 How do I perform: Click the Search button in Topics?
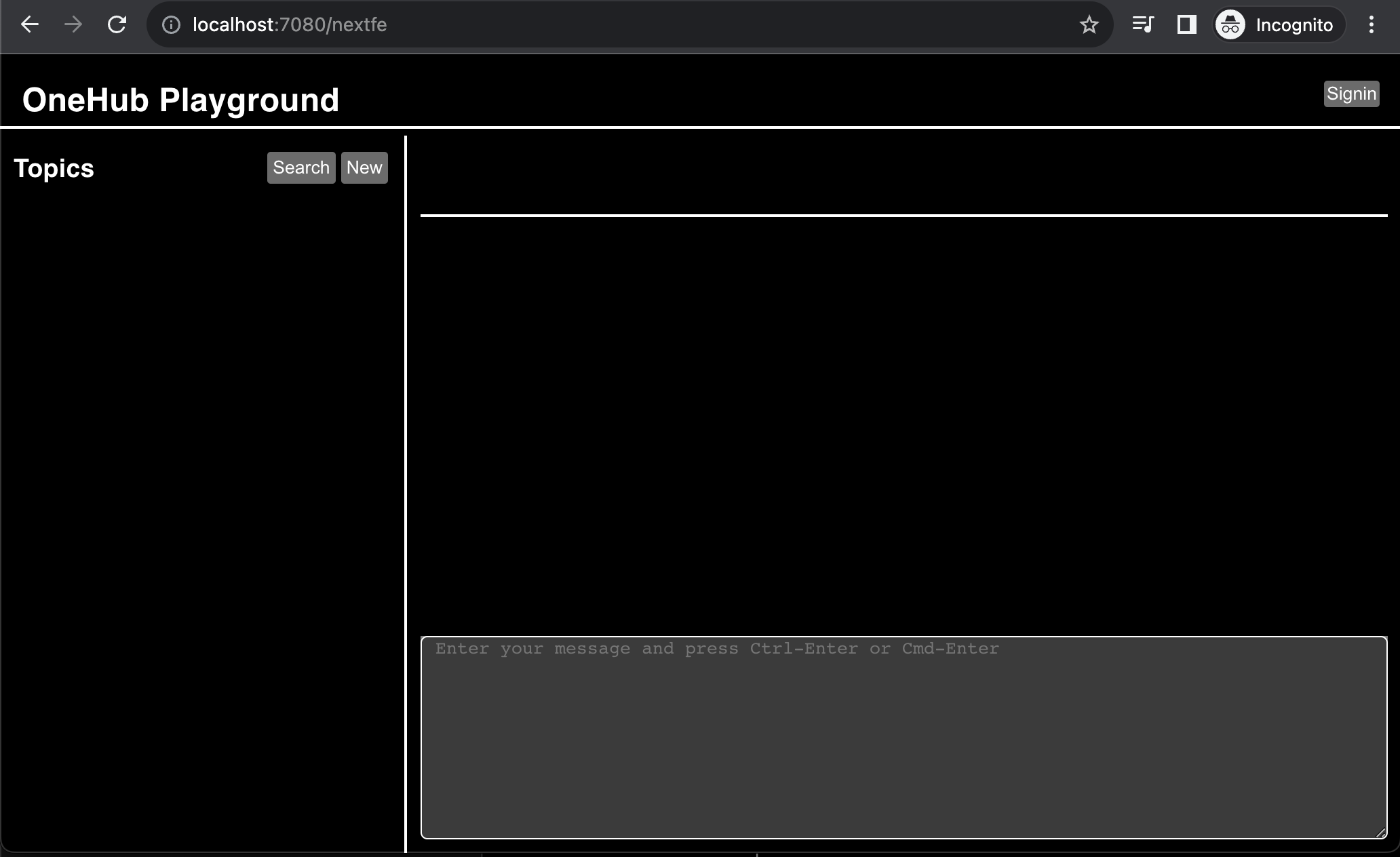[x=301, y=167]
